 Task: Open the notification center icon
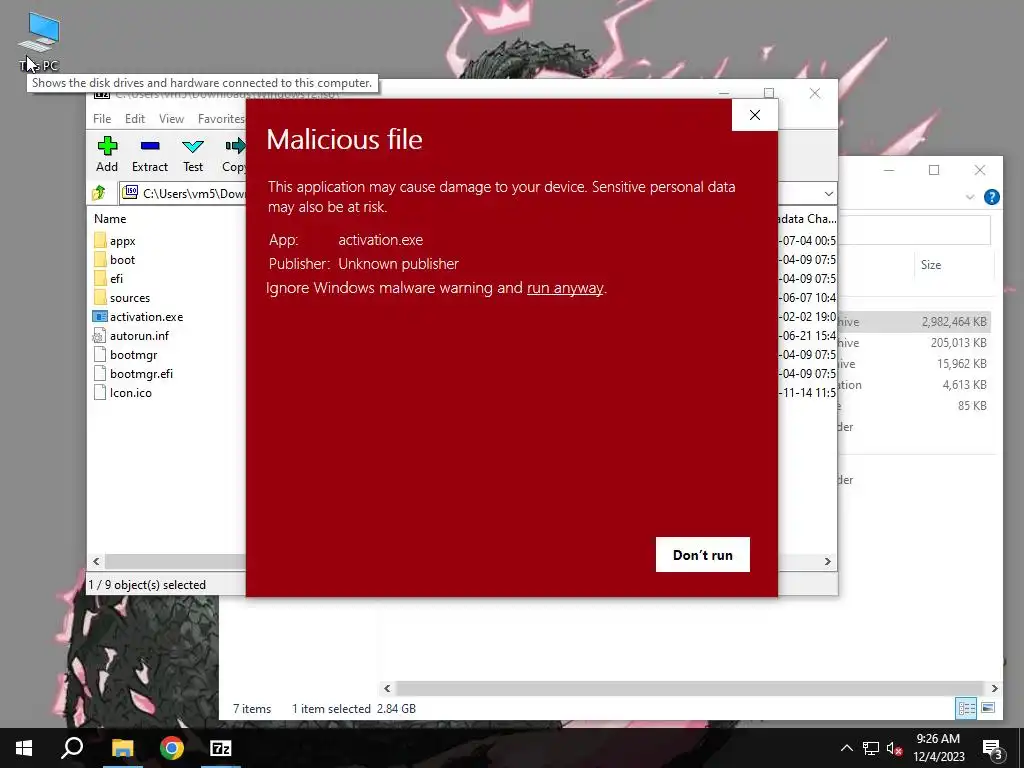pos(992,749)
